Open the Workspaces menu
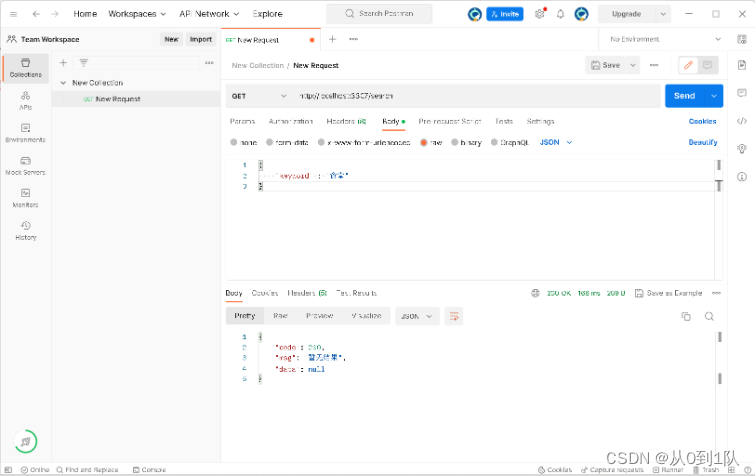This screenshot has width=755, height=476. (137, 14)
